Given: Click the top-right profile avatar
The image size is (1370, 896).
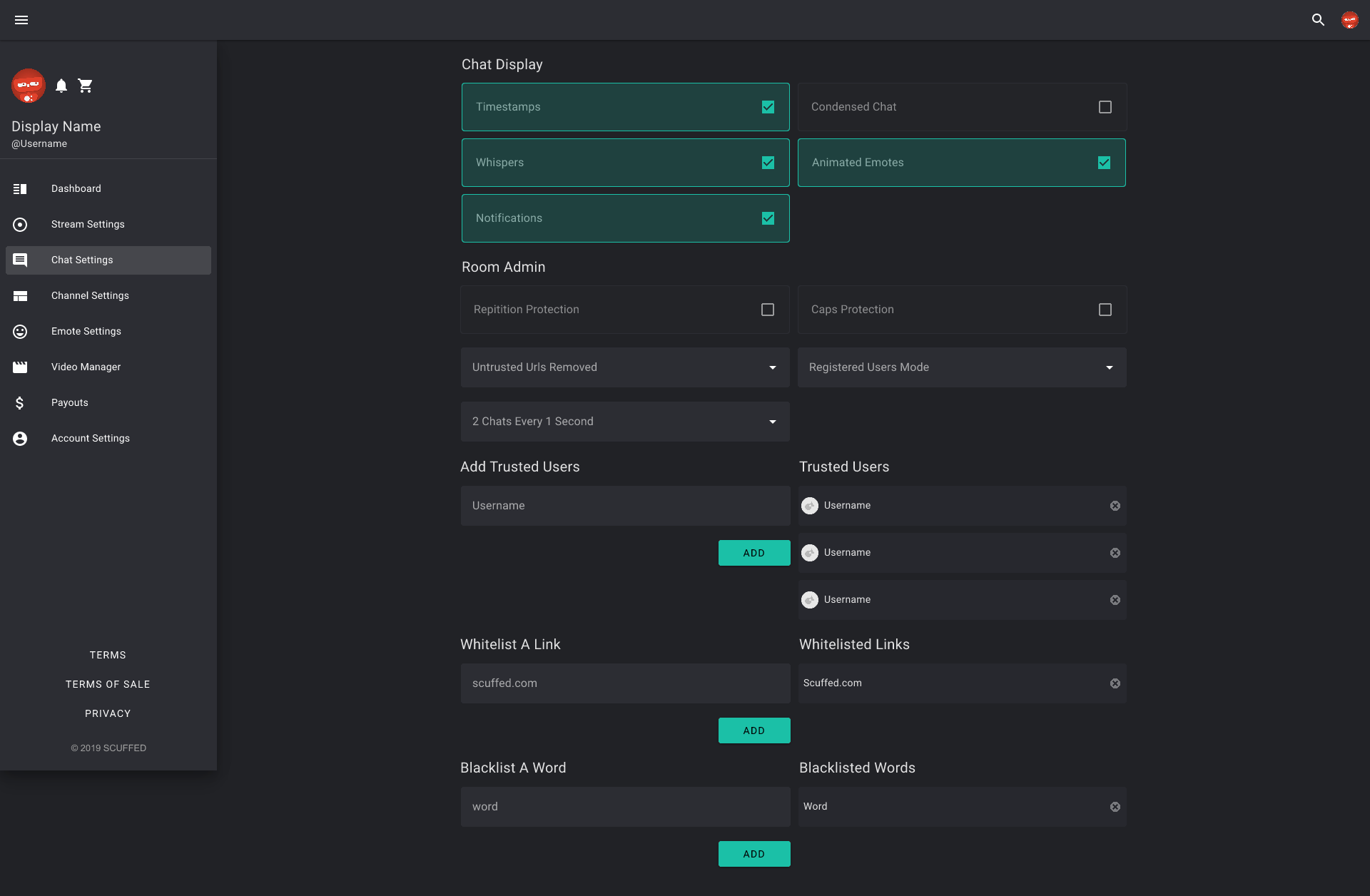Looking at the screenshot, I should 1349,20.
